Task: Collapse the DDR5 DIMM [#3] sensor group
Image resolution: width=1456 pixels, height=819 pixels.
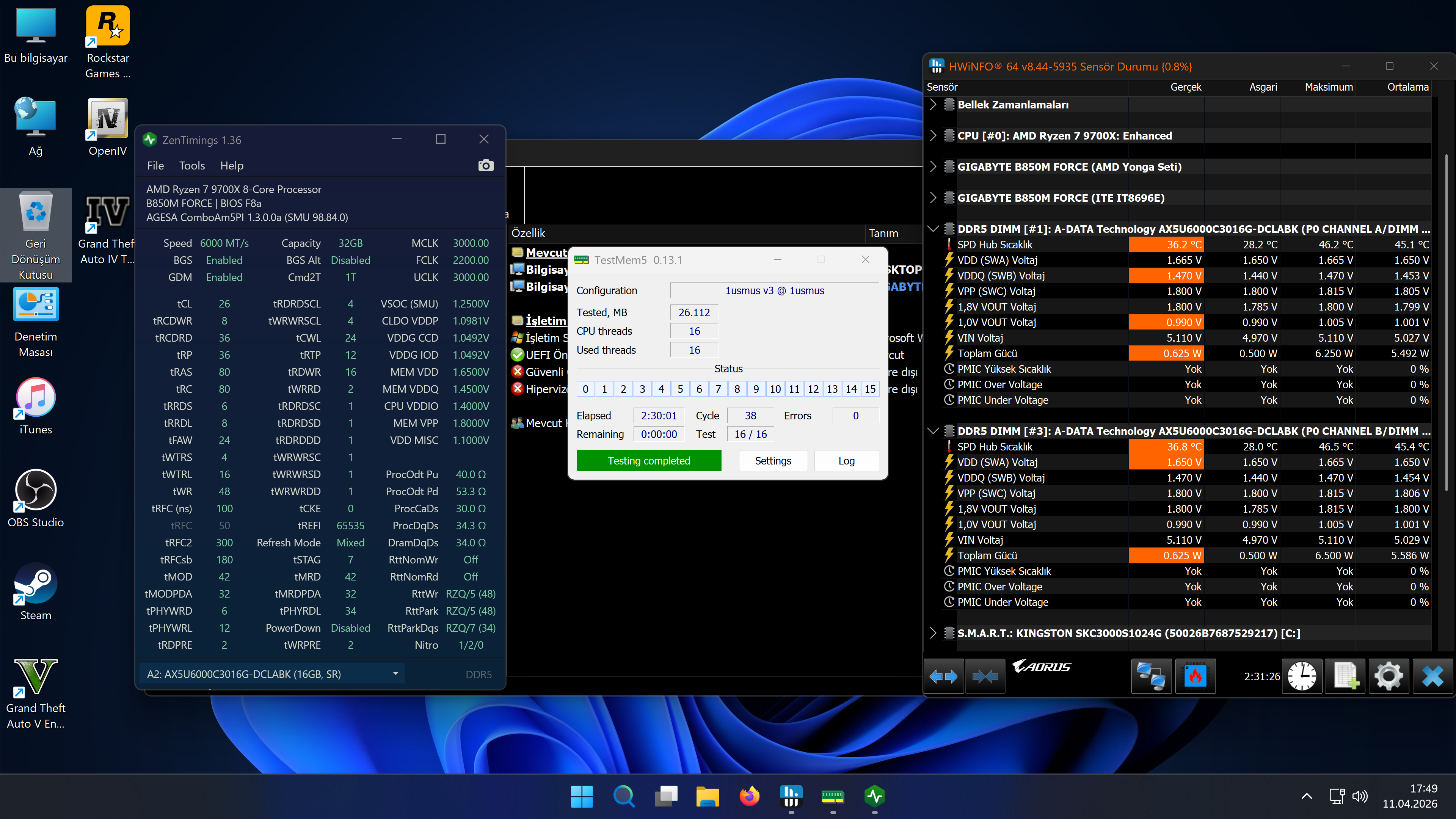Action: pyautogui.click(x=933, y=431)
